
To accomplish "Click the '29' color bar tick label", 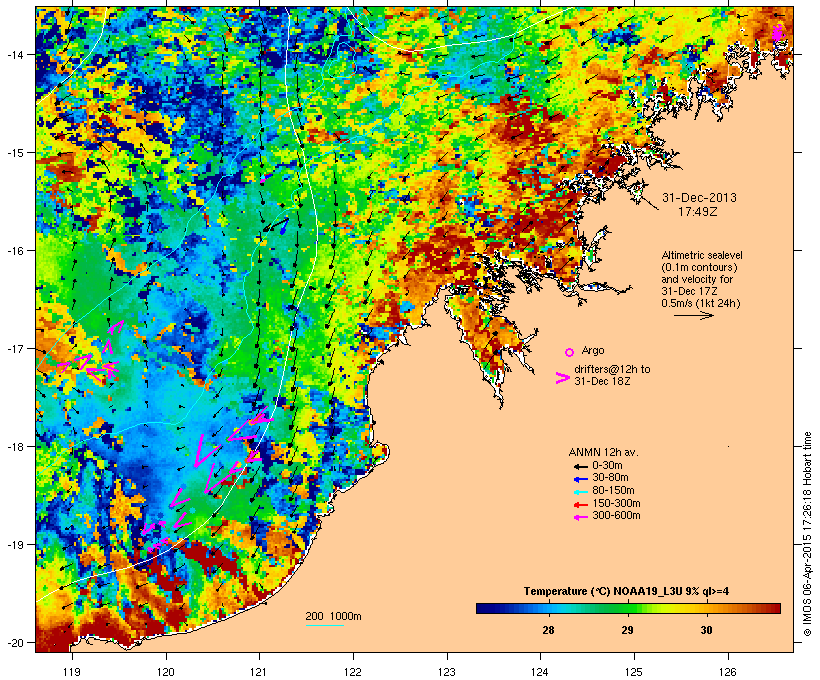I will [x=627, y=630].
